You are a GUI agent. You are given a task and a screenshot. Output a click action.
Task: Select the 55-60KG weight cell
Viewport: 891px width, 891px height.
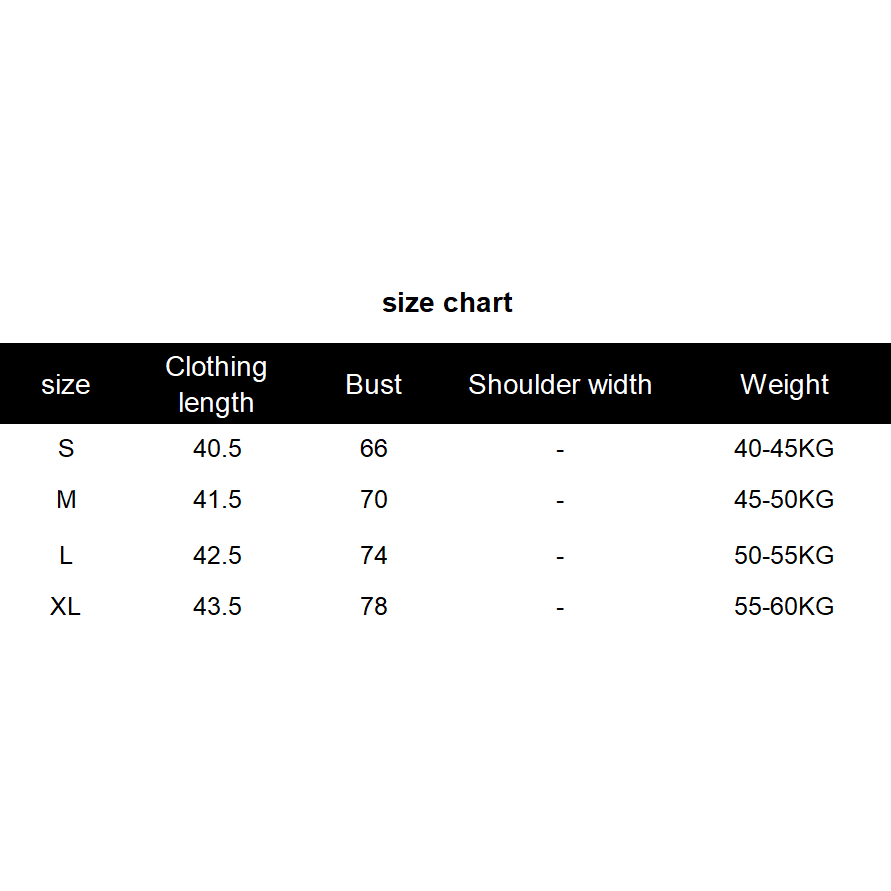click(x=784, y=607)
